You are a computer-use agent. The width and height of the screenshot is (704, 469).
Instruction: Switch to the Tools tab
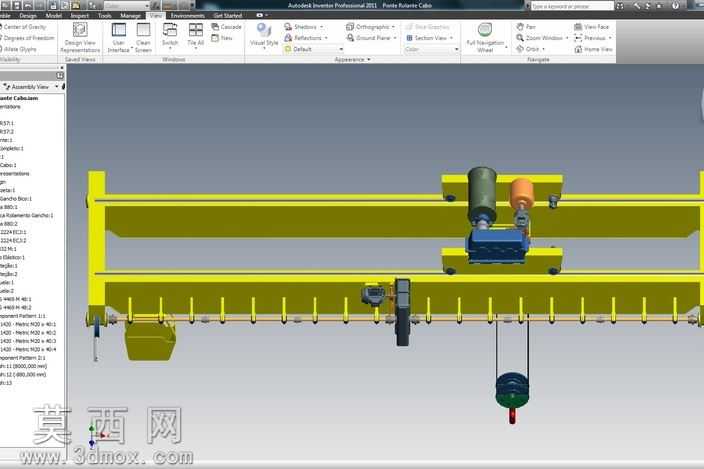105,15
